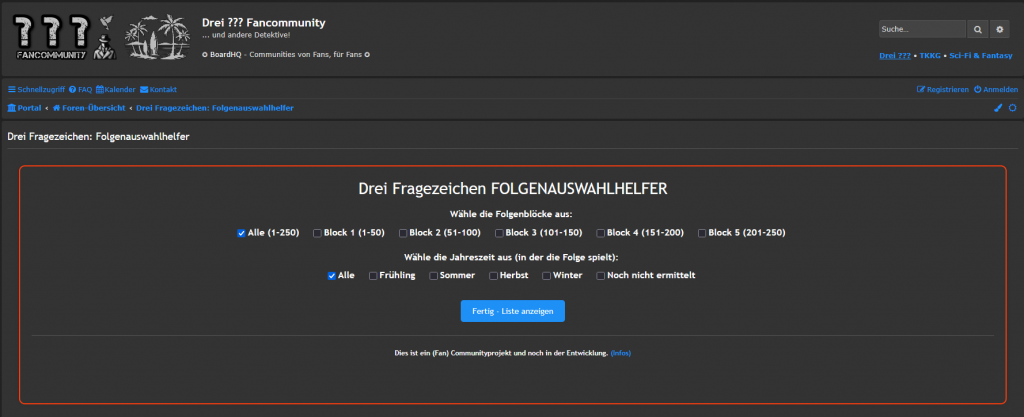Screen dimensions: 1024x417
Task: Open Kontakt envelope link
Action: [158, 89]
